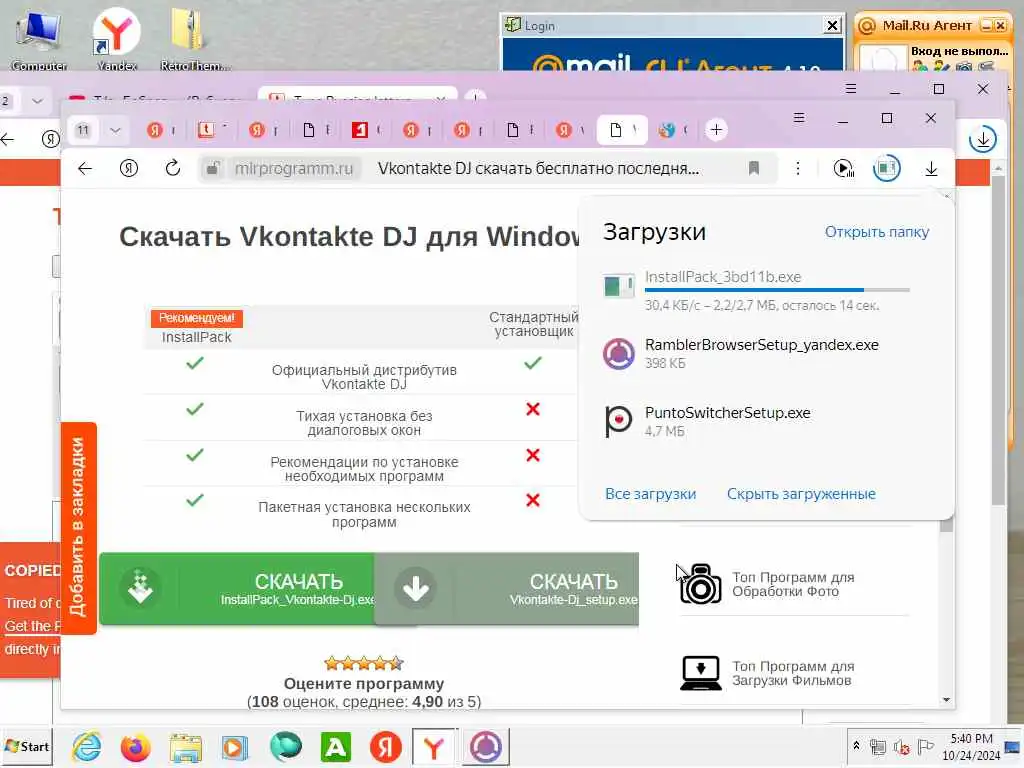Click Скрыть загруженные link
The height and width of the screenshot is (768, 1024).
coord(801,494)
